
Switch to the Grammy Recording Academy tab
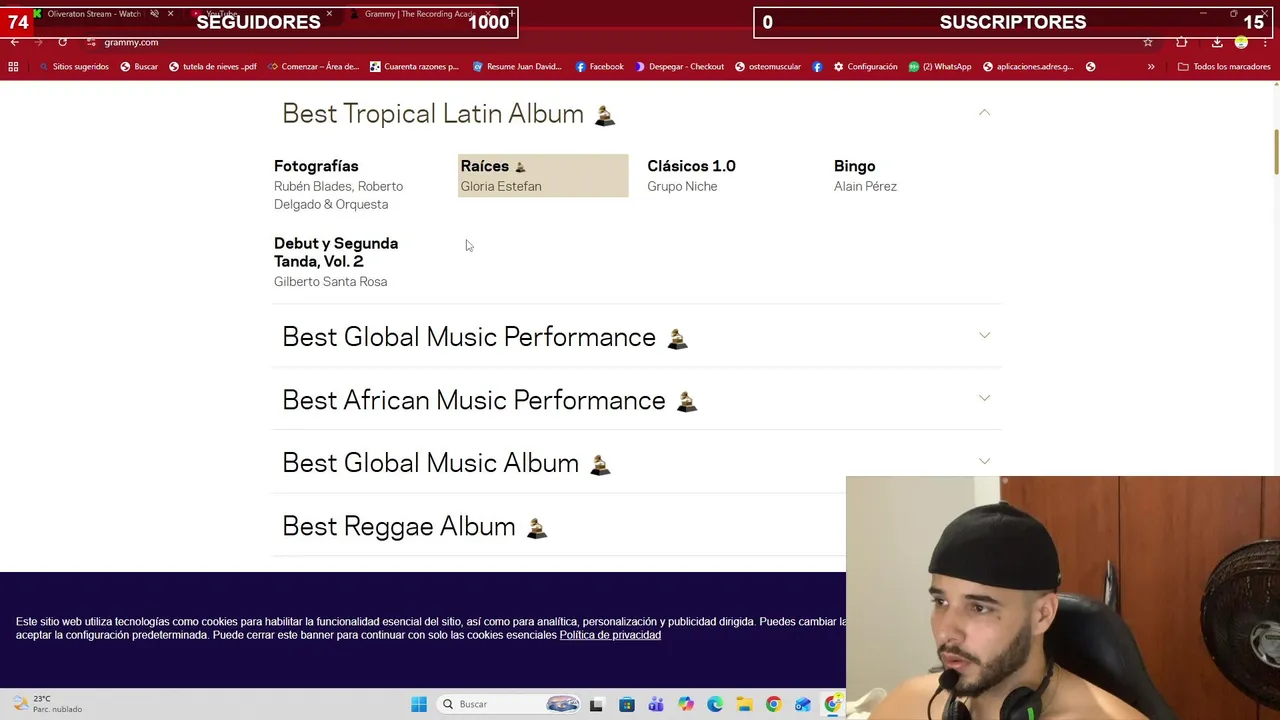click(x=420, y=14)
